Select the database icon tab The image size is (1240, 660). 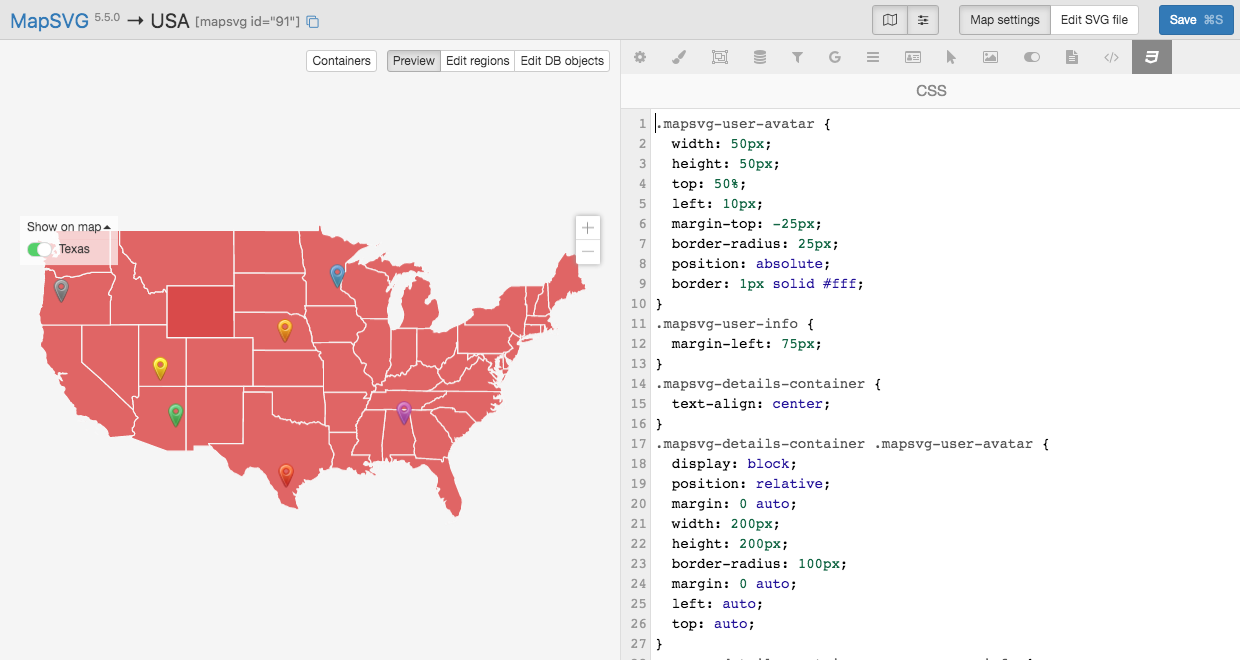click(x=759, y=58)
